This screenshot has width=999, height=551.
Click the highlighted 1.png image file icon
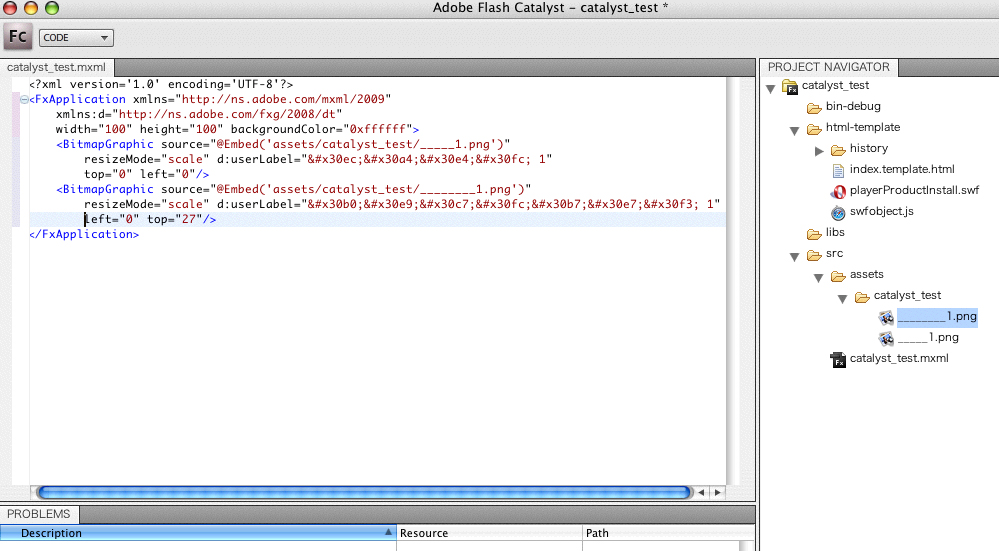pyautogui.click(x=886, y=317)
